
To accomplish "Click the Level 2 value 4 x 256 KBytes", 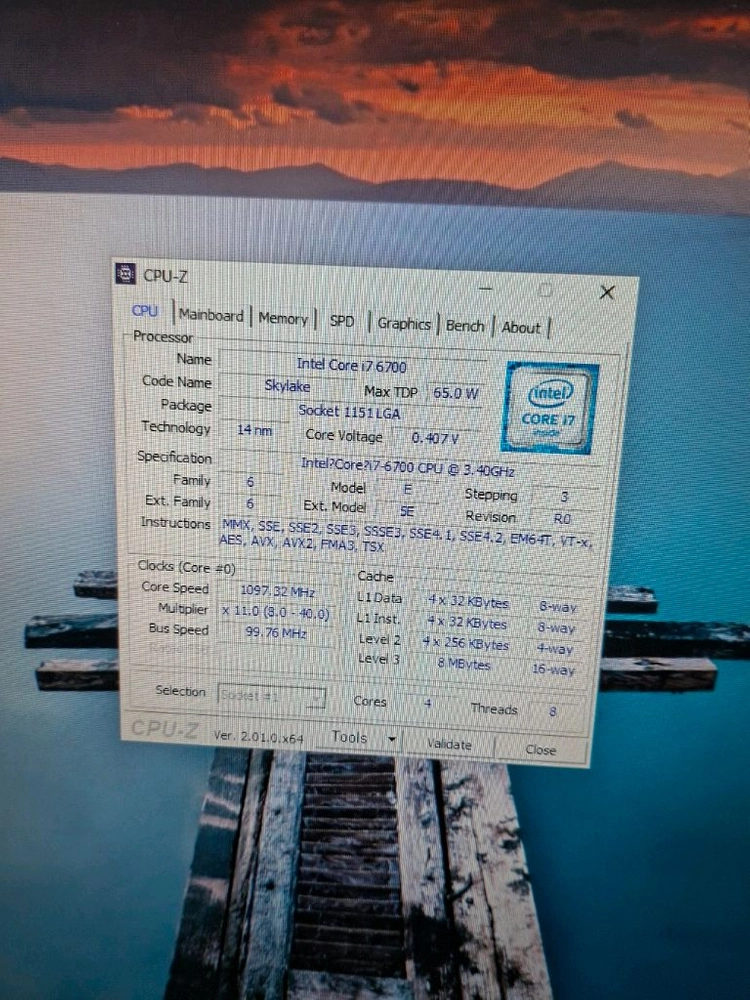I will pos(466,643).
